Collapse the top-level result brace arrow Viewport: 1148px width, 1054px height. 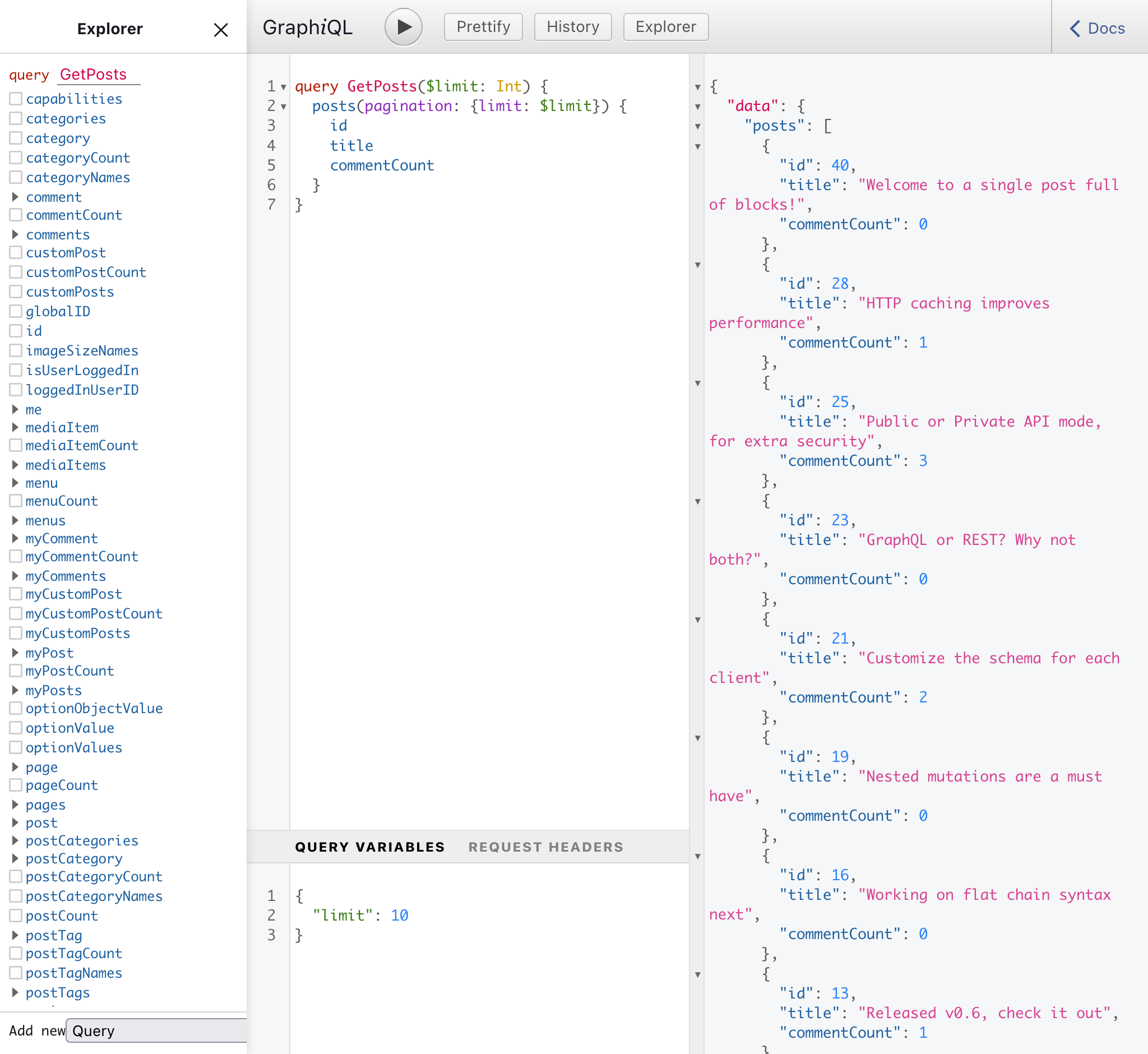(x=697, y=87)
